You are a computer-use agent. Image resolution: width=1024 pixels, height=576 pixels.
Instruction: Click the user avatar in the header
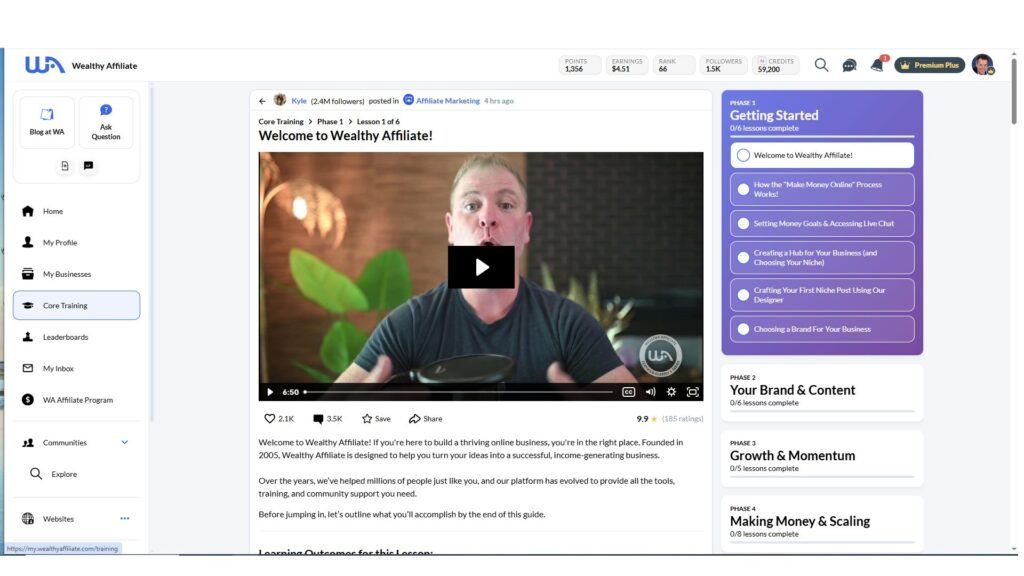(x=982, y=65)
